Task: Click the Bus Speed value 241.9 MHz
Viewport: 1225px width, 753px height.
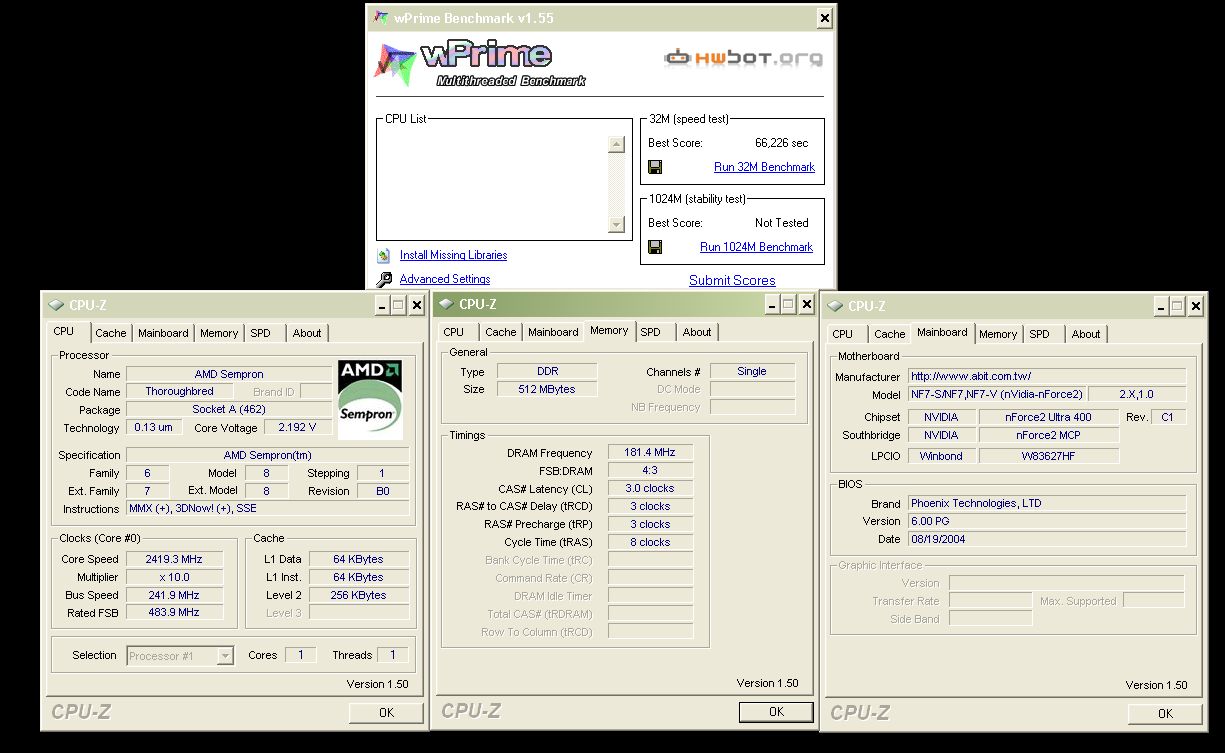Action: 173,595
